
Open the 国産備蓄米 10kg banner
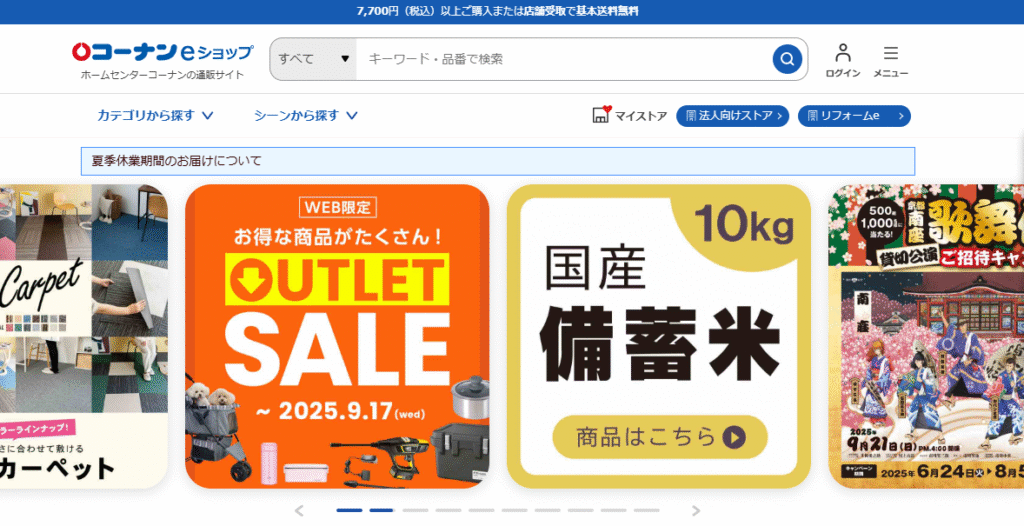pyautogui.click(x=658, y=337)
